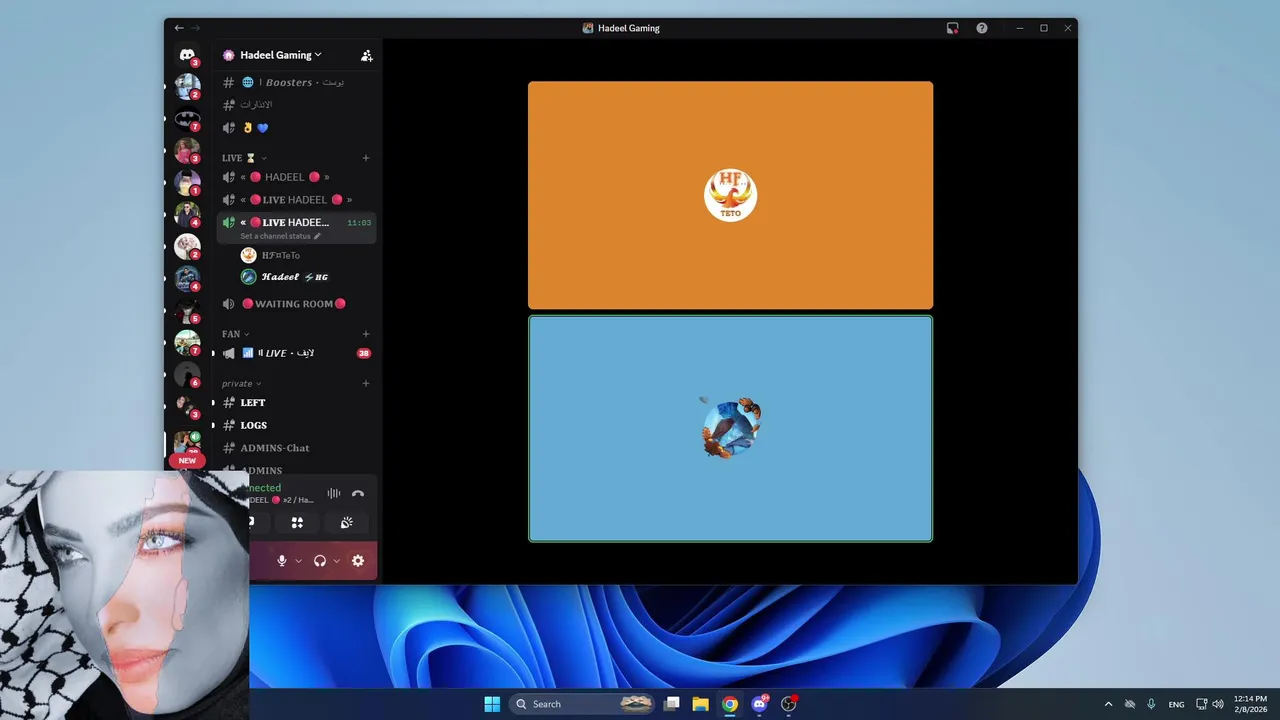
Task: Open the LIVE لايف announcement channel
Action: click(x=296, y=353)
